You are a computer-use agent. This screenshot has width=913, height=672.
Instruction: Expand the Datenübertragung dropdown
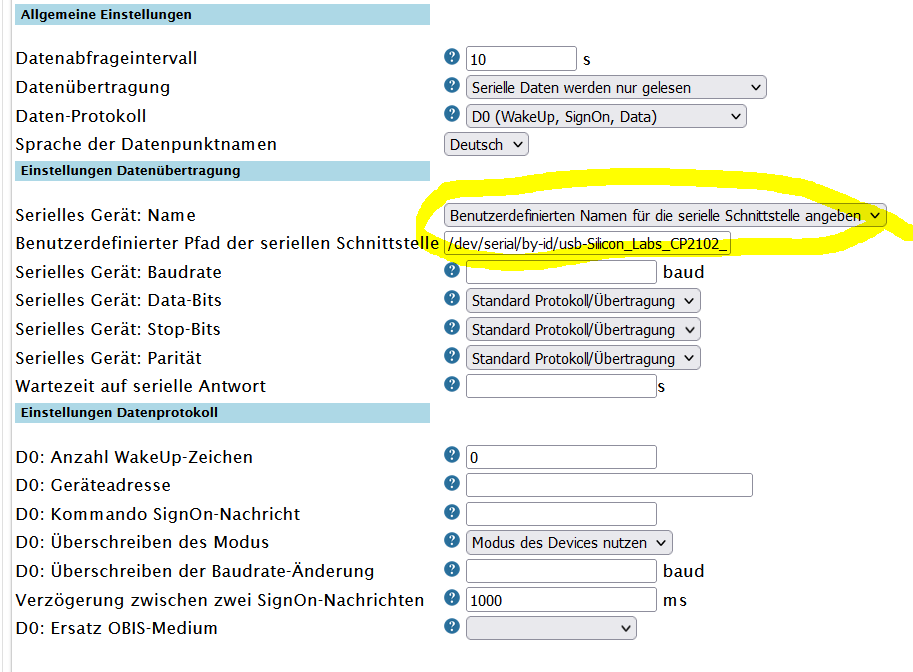click(616, 87)
